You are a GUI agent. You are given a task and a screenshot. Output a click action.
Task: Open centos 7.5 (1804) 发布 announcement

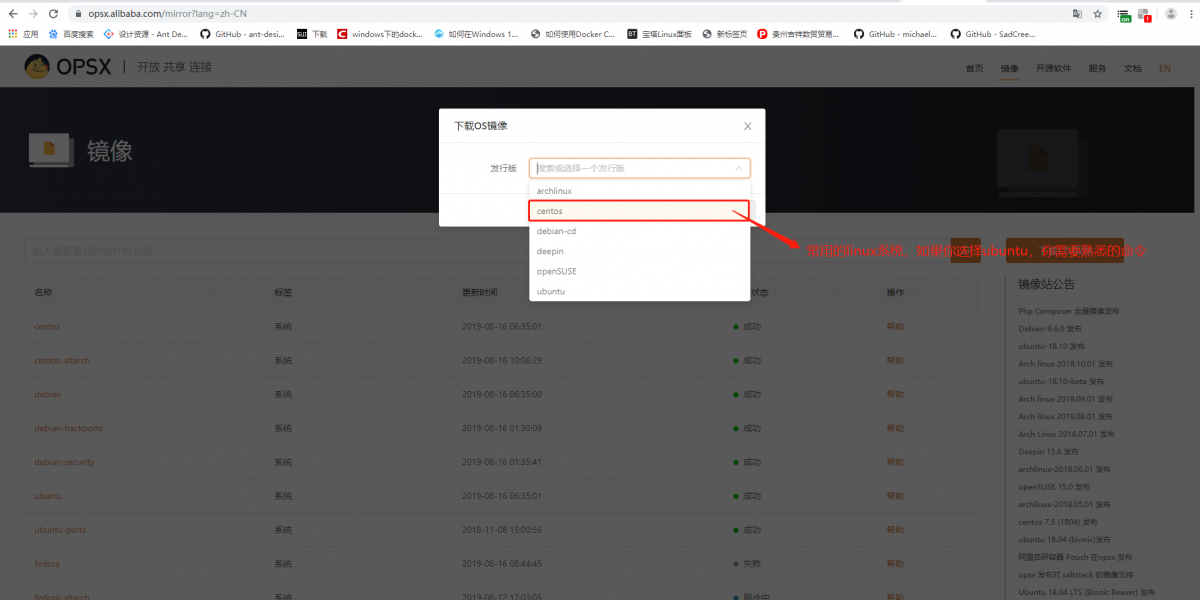click(1057, 521)
